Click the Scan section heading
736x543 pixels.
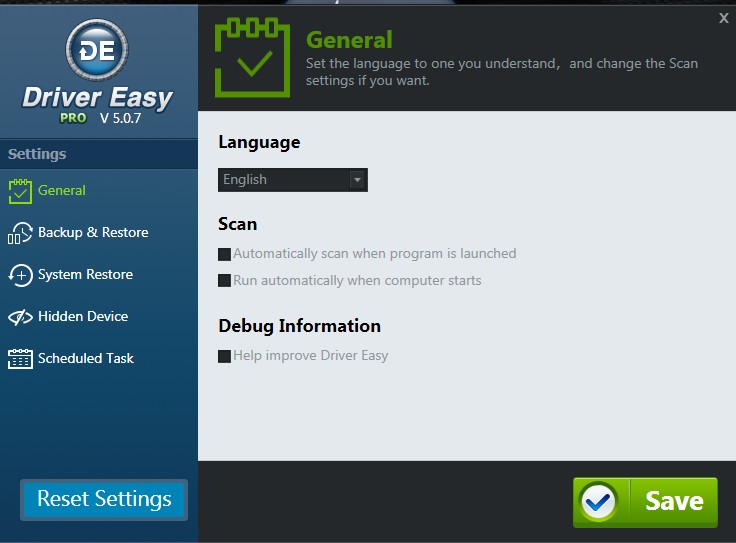click(x=238, y=224)
